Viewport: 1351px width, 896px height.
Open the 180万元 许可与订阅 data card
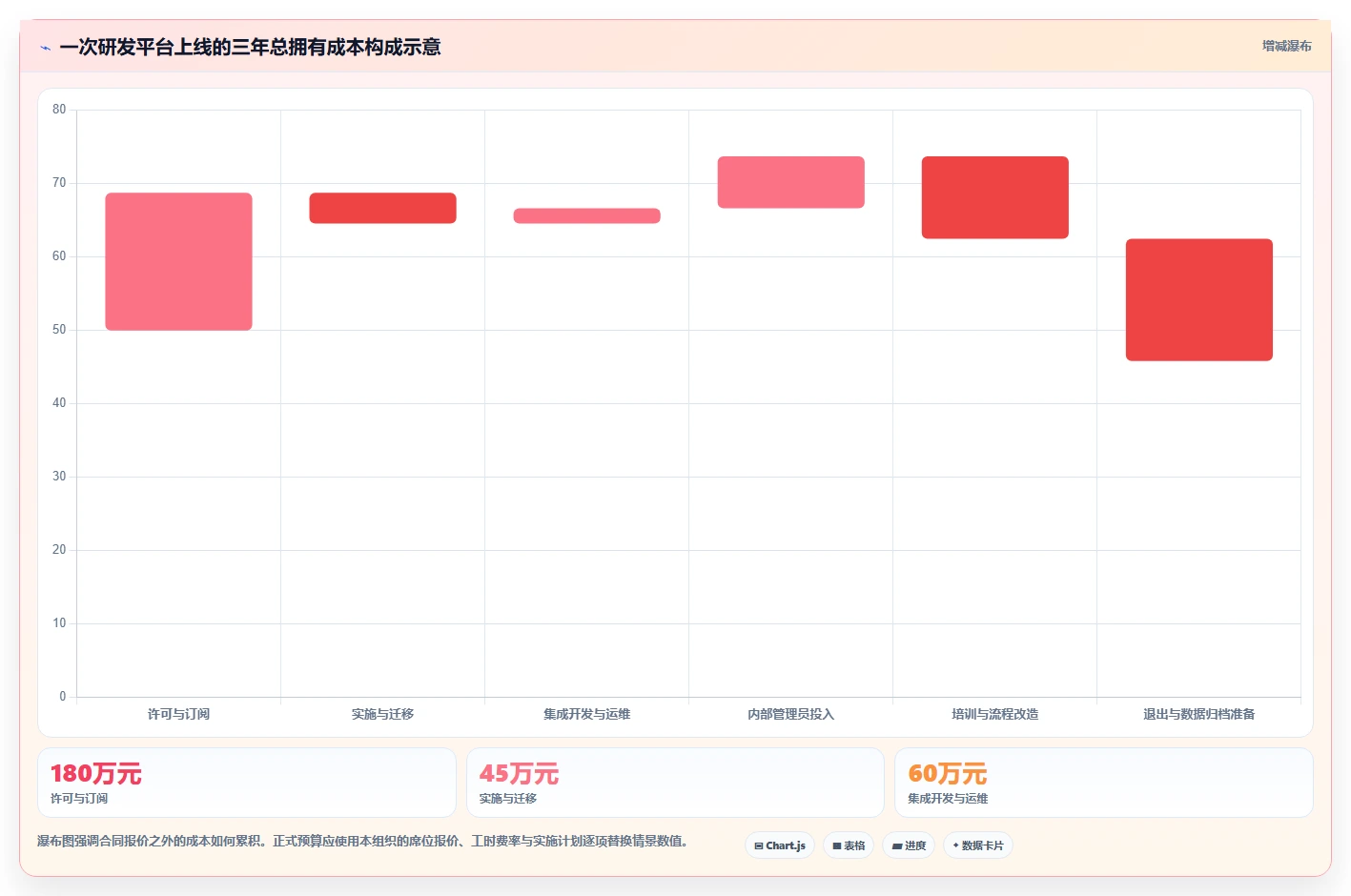[x=247, y=783]
